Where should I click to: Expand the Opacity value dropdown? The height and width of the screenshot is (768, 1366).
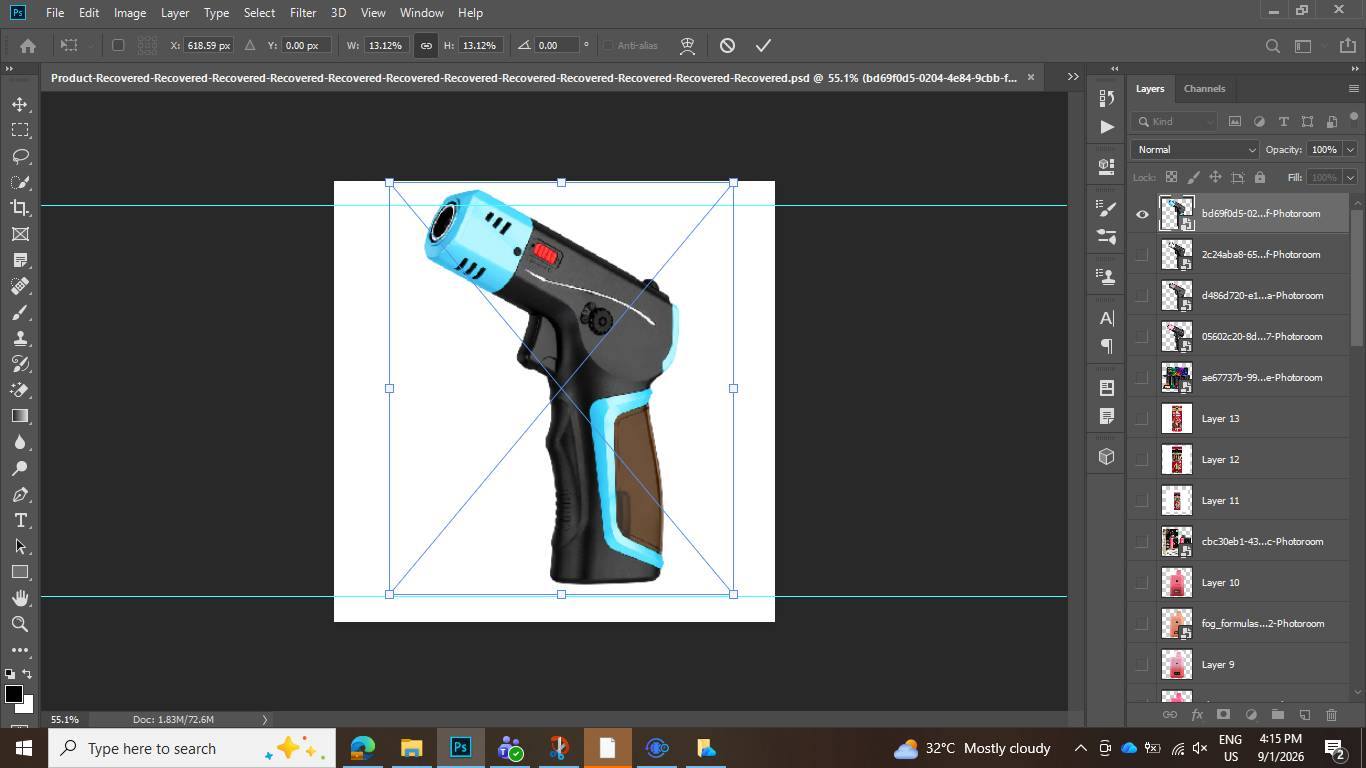1350,149
